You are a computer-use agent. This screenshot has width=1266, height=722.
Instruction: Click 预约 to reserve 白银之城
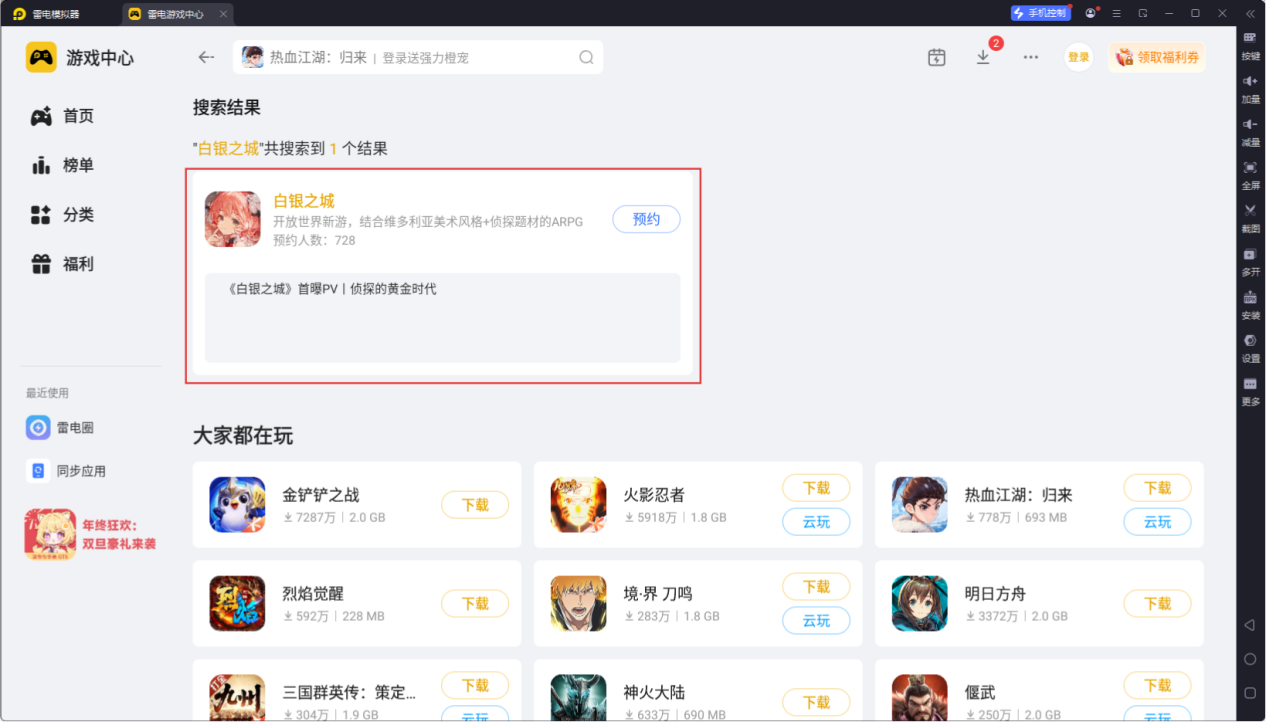pos(646,219)
